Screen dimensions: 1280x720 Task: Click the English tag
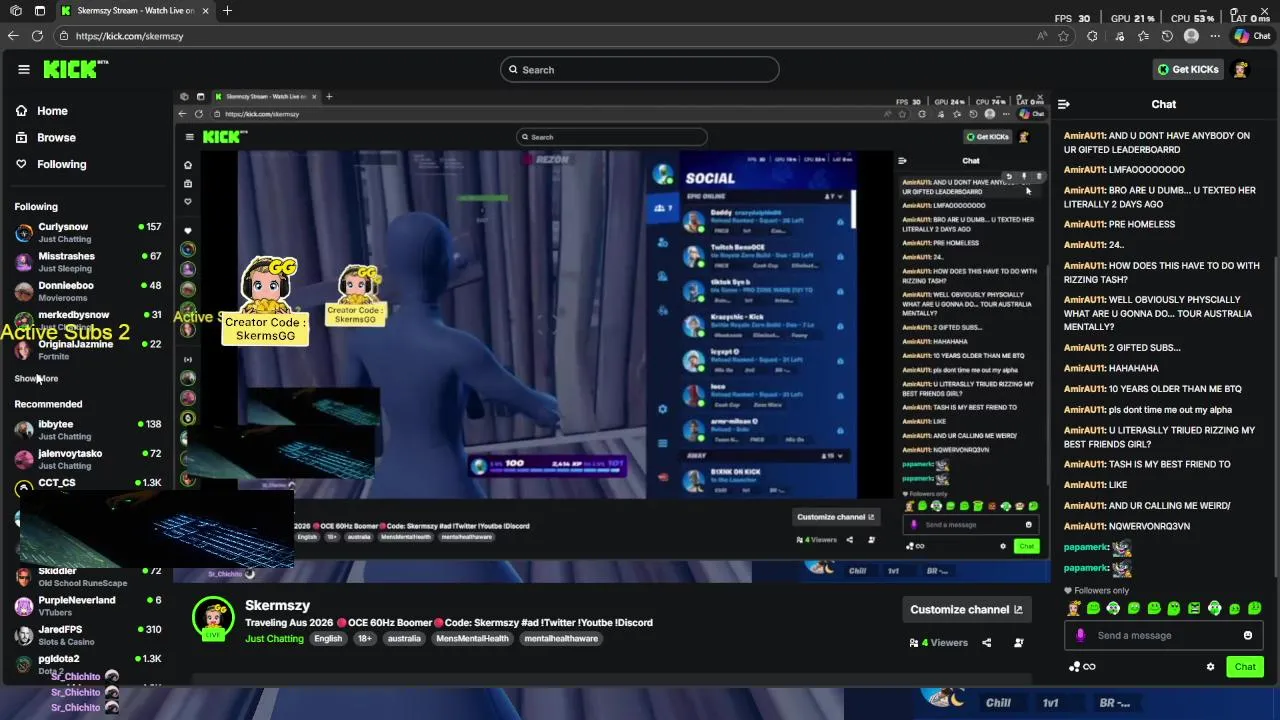pos(328,639)
